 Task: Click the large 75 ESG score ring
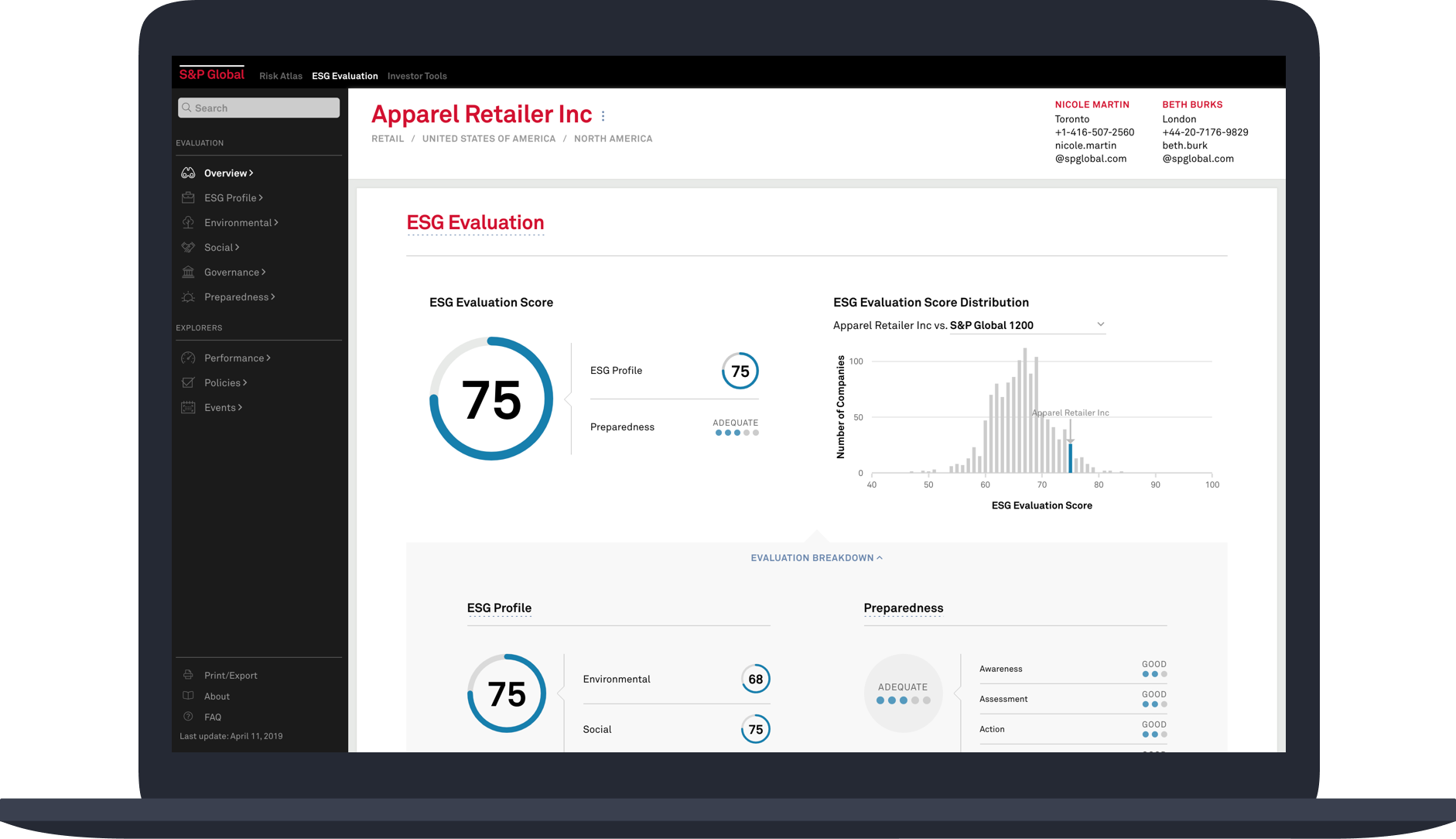click(491, 399)
